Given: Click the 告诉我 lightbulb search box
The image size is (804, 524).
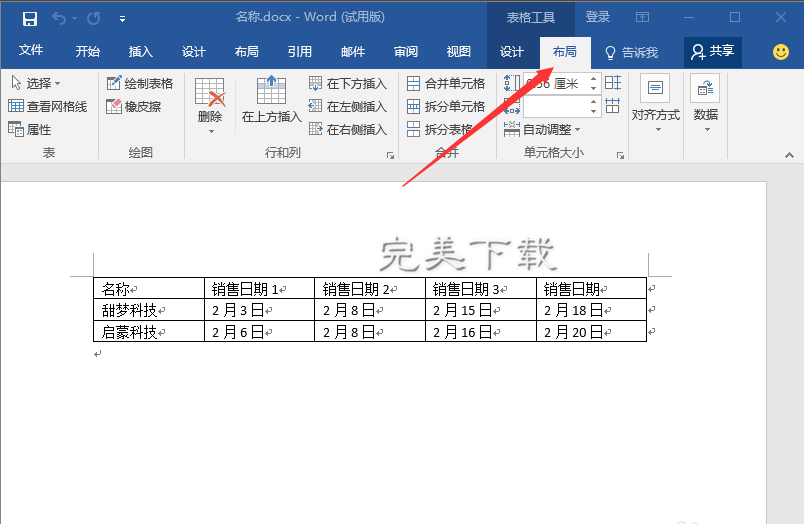Looking at the screenshot, I should point(632,52).
